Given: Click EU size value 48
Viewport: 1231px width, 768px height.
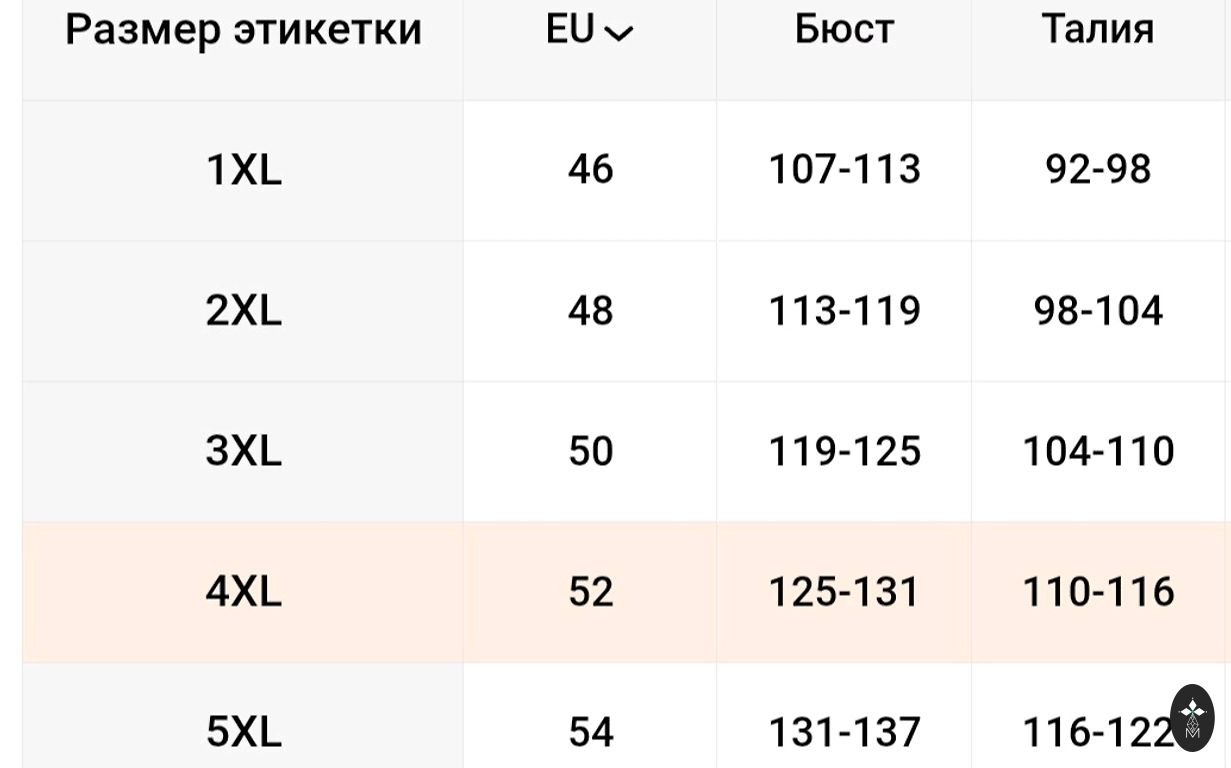Looking at the screenshot, I should click(x=590, y=311).
